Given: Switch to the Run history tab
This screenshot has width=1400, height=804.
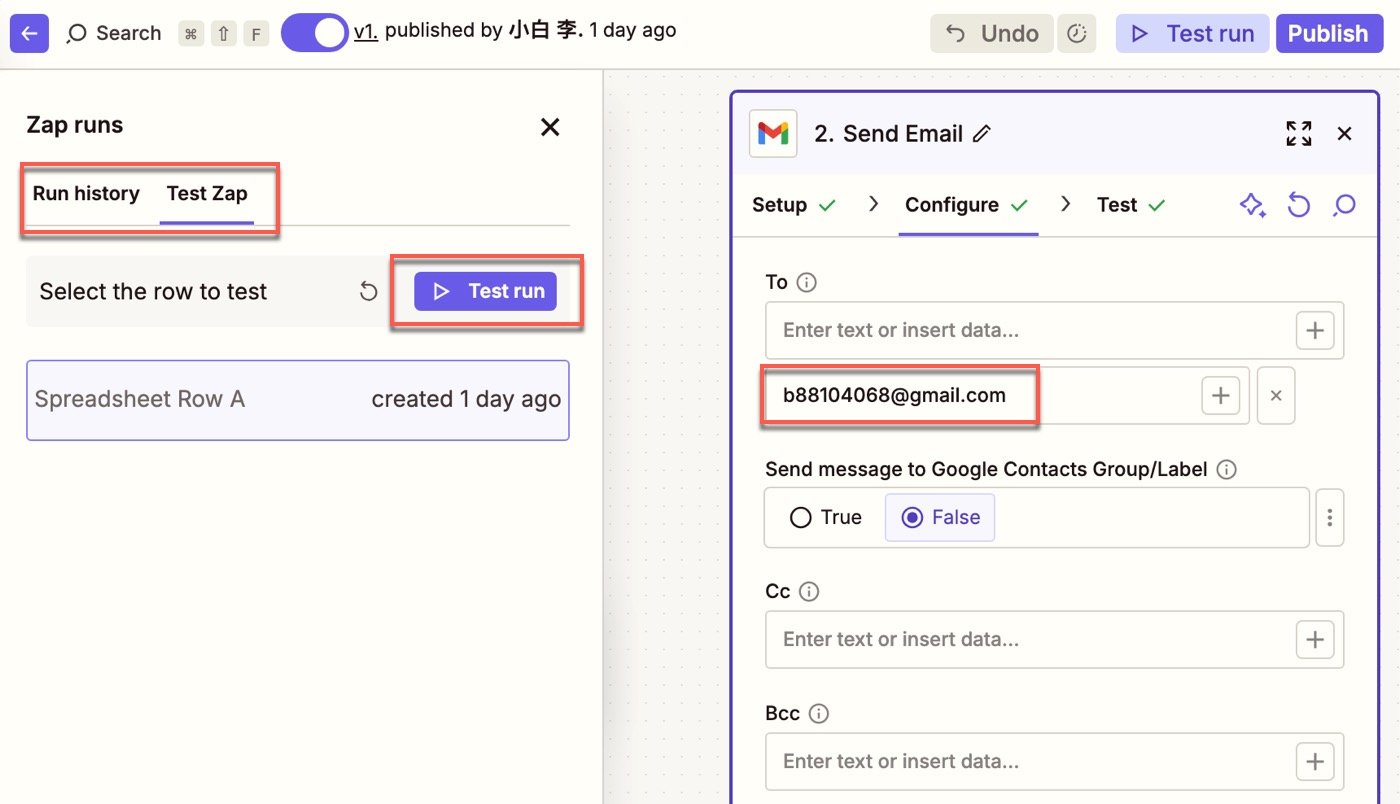Looking at the screenshot, I should click(x=86, y=194).
